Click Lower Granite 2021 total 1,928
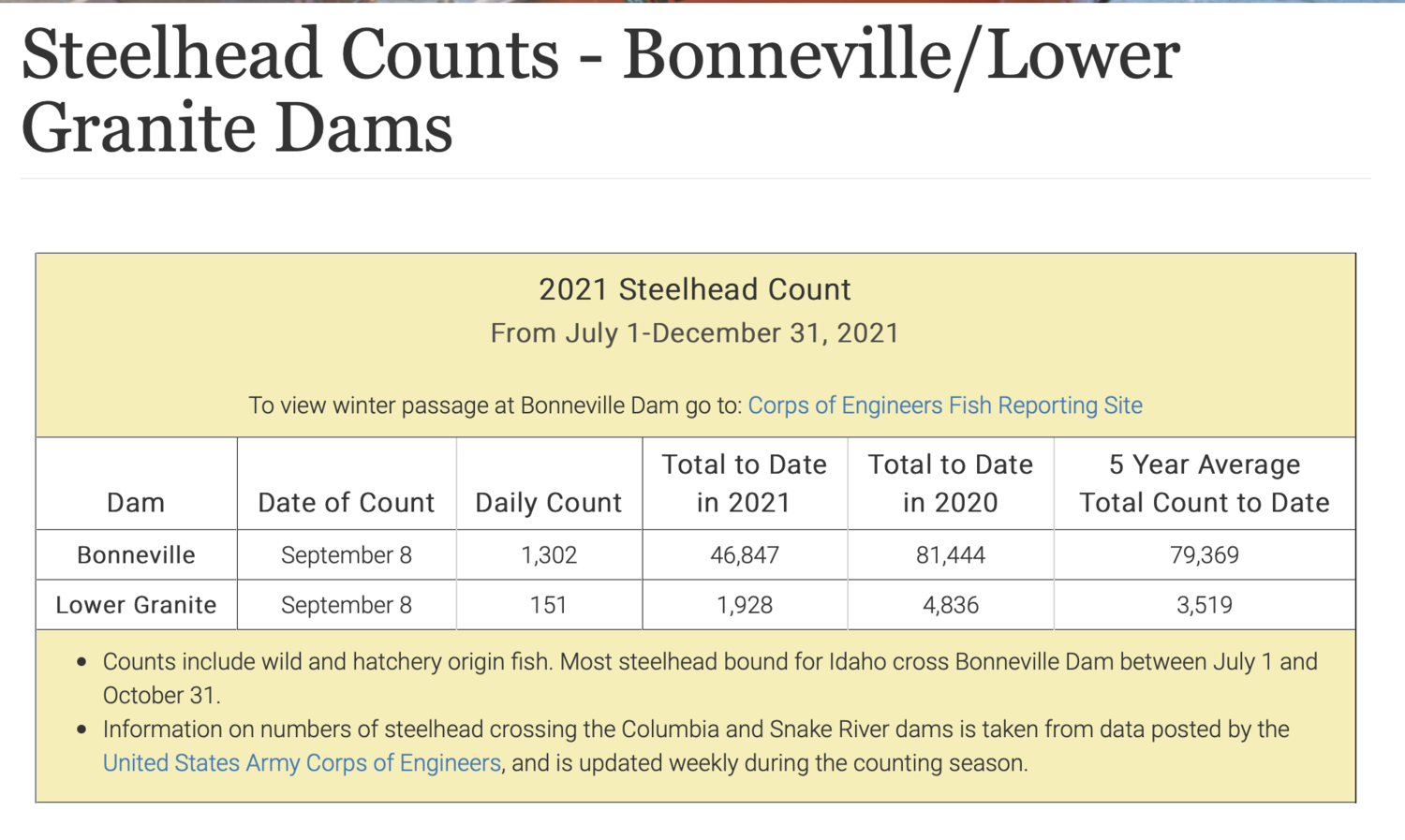The width and height of the screenshot is (1405, 840). click(745, 605)
